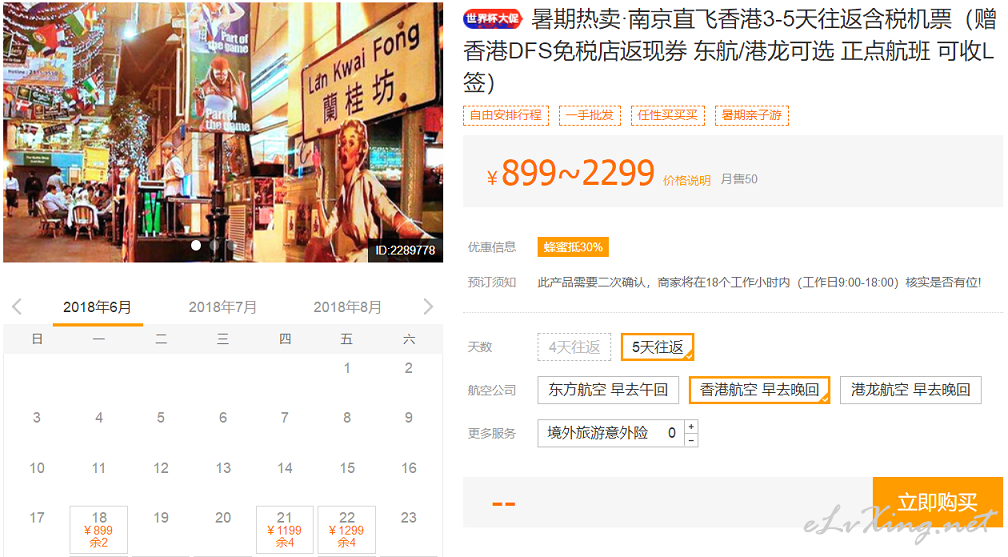The height and width of the screenshot is (557, 1008).
Task: Switch to 2018年8月 tab
Action: [x=347, y=307]
